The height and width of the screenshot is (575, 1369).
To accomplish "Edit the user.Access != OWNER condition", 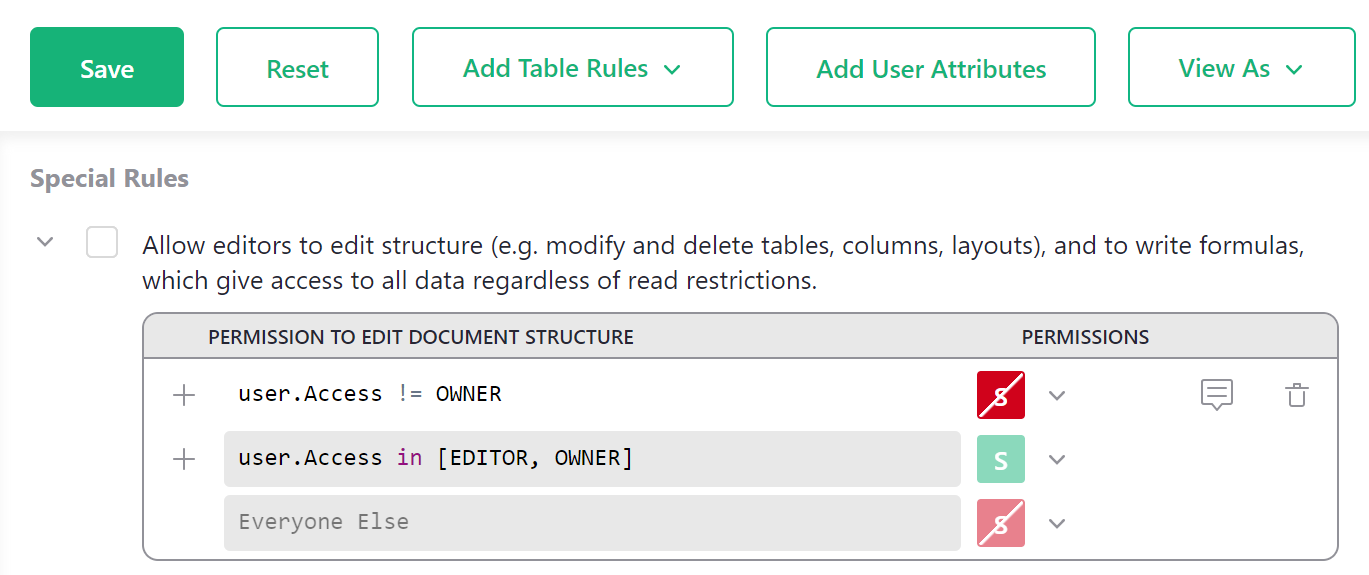I will [x=592, y=394].
